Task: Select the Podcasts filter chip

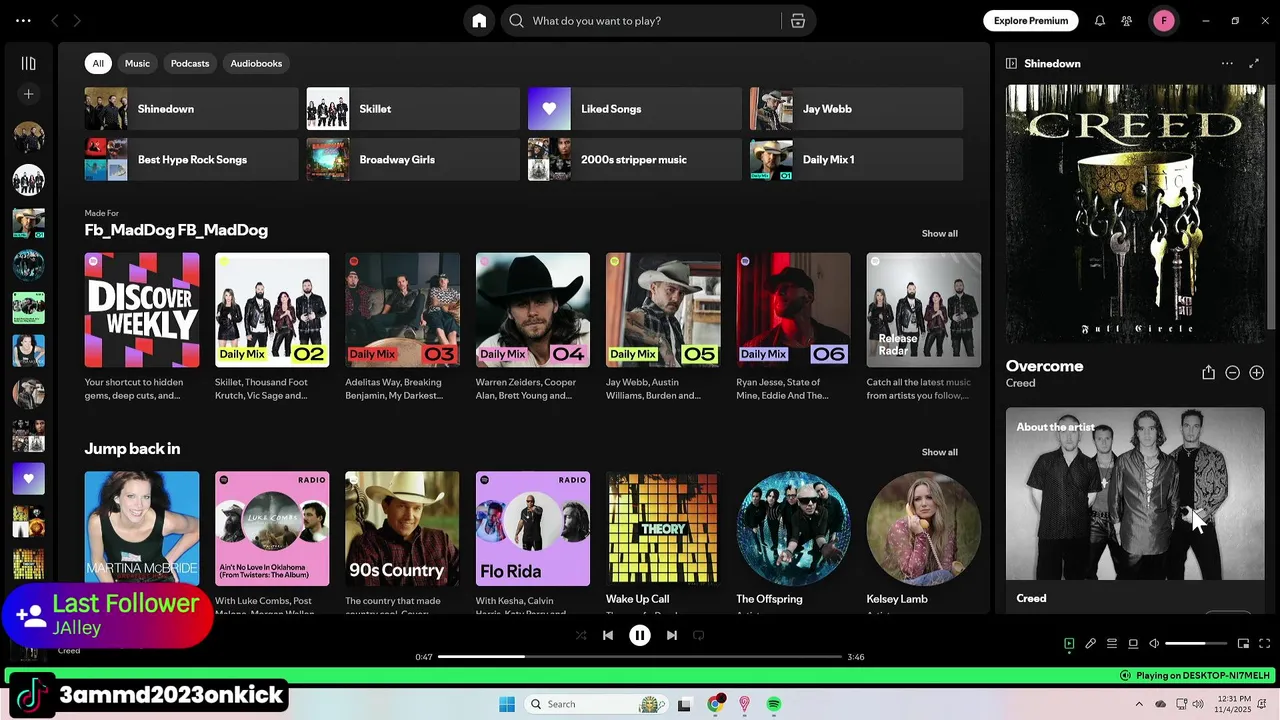Action: tap(190, 63)
